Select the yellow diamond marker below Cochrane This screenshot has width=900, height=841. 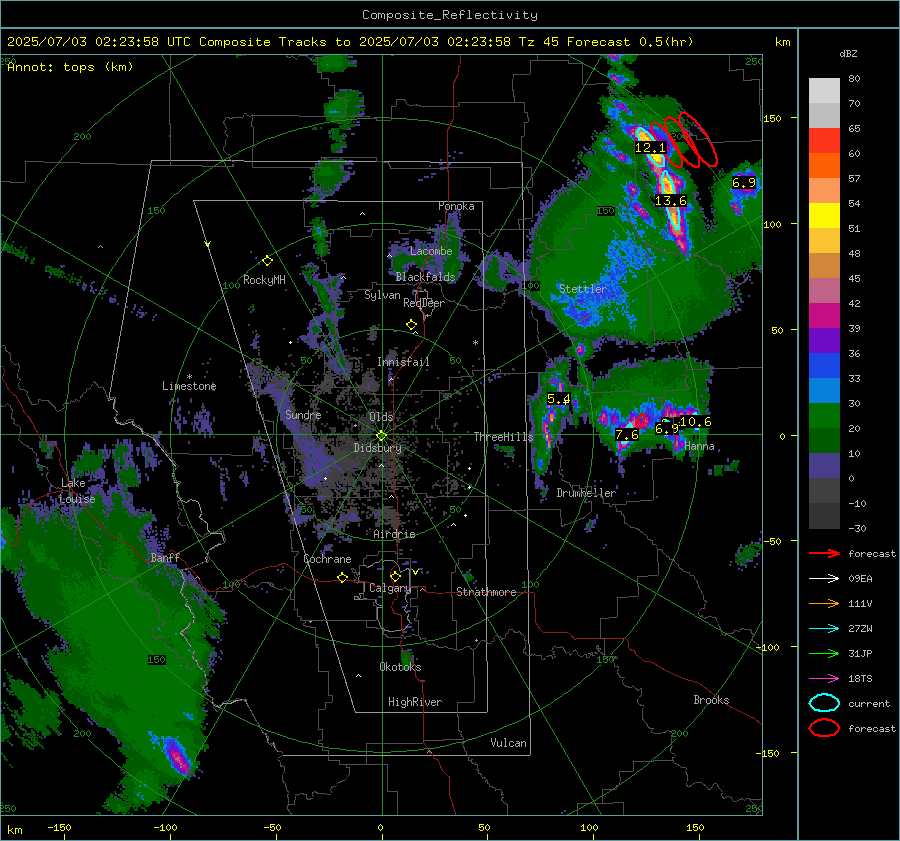coord(342,577)
